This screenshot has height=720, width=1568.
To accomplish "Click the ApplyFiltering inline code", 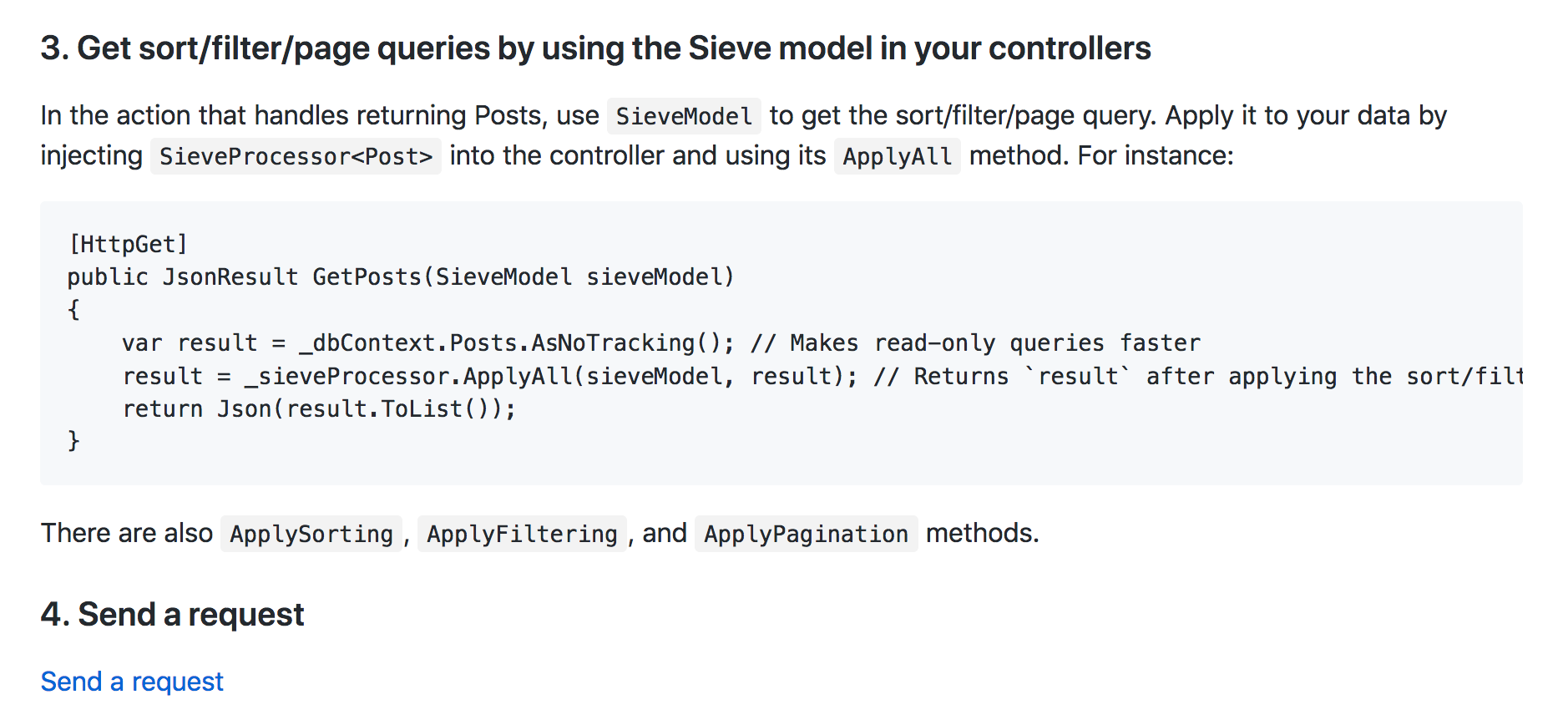I will click(x=522, y=534).
